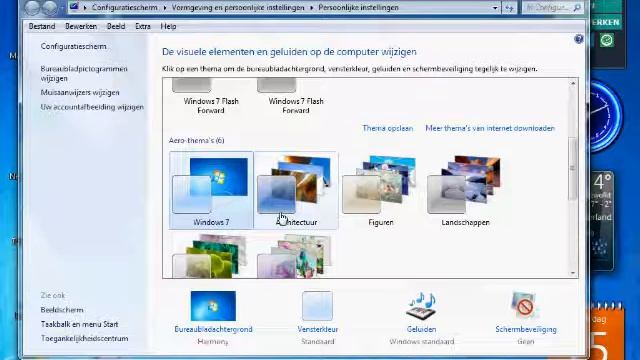
Task: Select the first Windows 7 Flash Forward theme
Action: (x=211, y=97)
